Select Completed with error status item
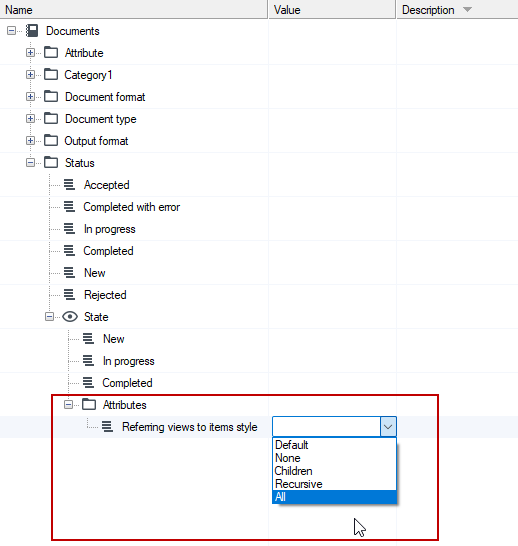 tap(132, 207)
